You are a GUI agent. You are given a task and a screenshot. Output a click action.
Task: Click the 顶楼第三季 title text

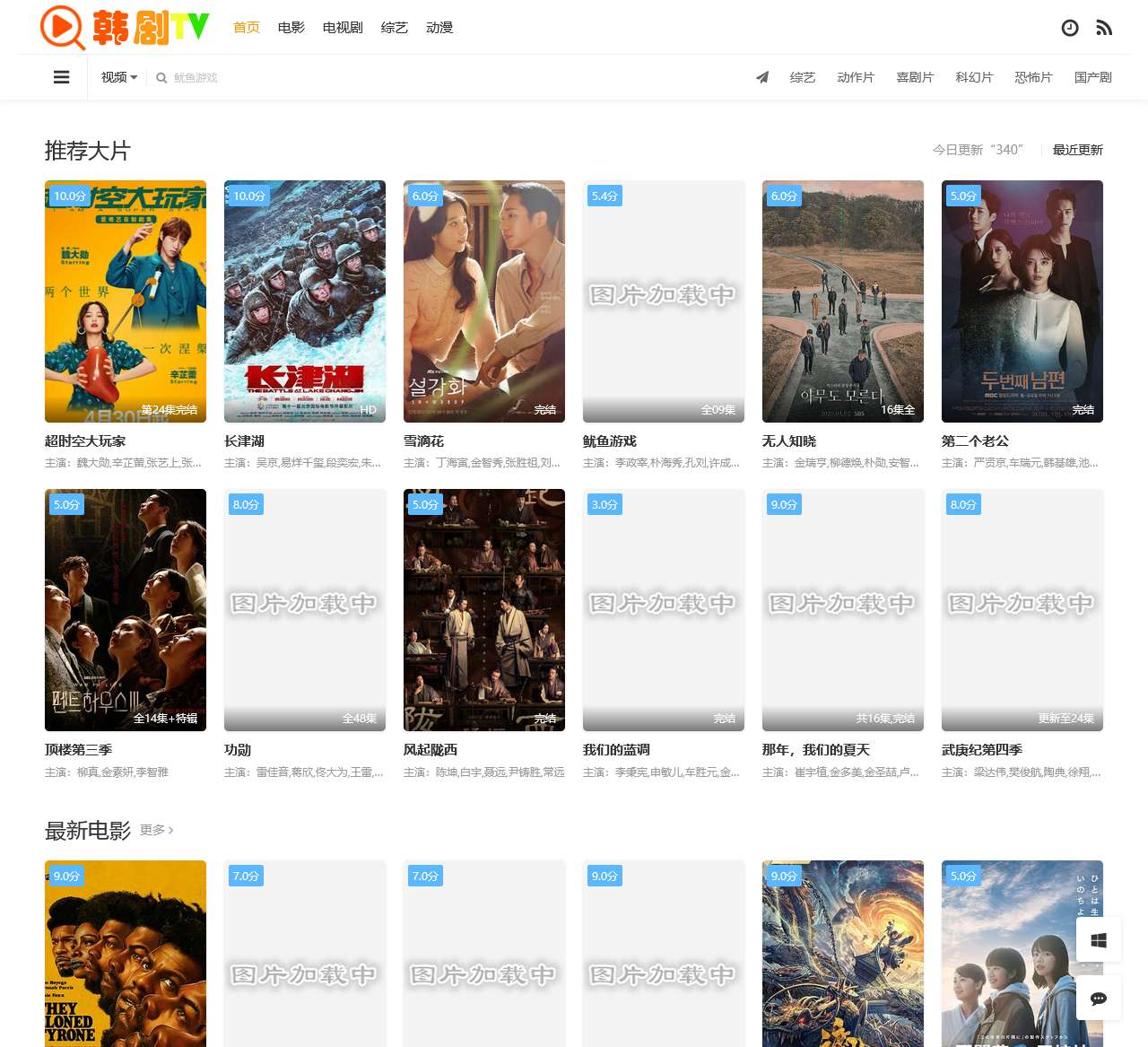(78, 750)
